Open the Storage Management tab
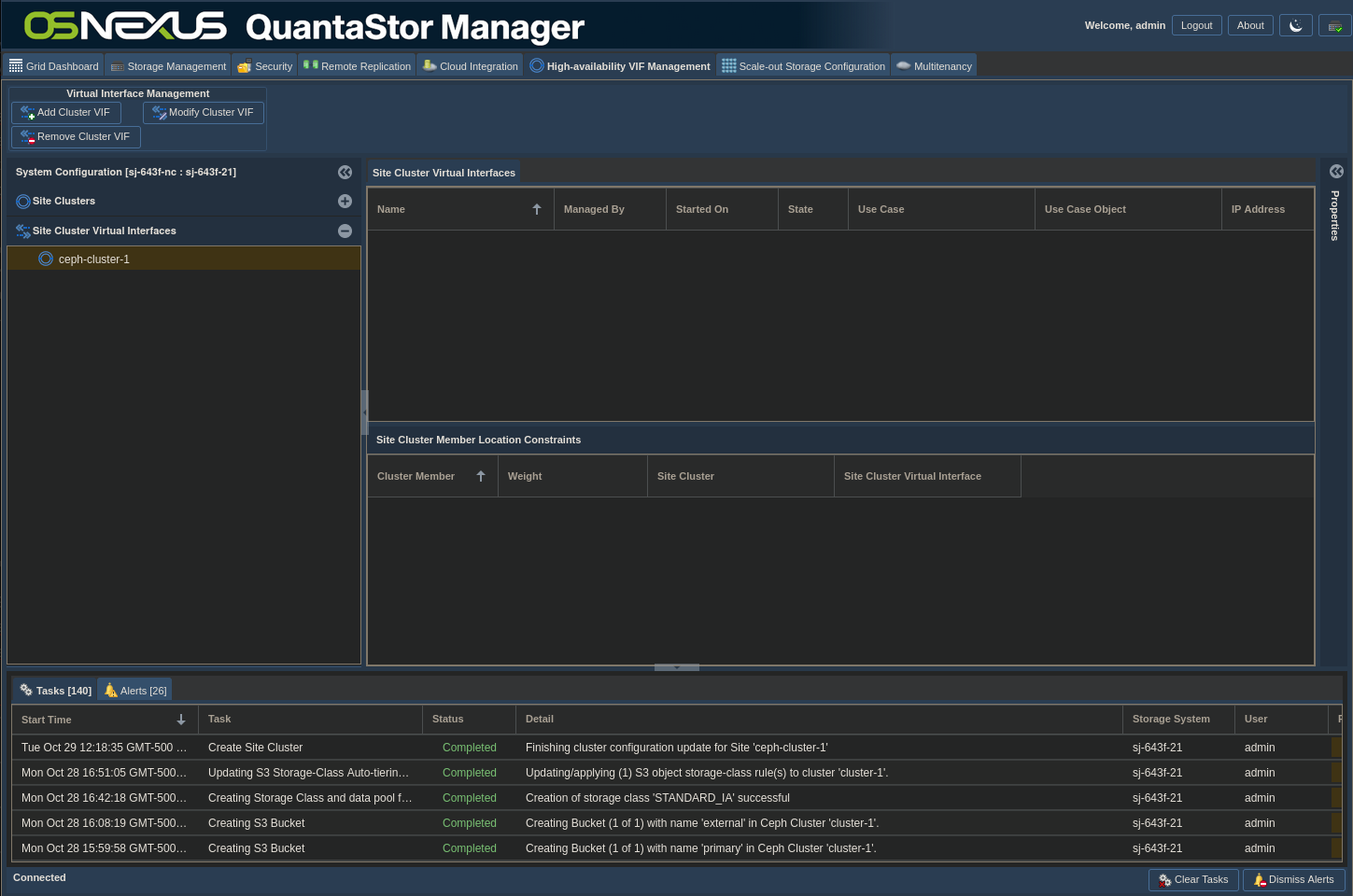Image resolution: width=1353 pixels, height=896 pixels. [x=169, y=66]
